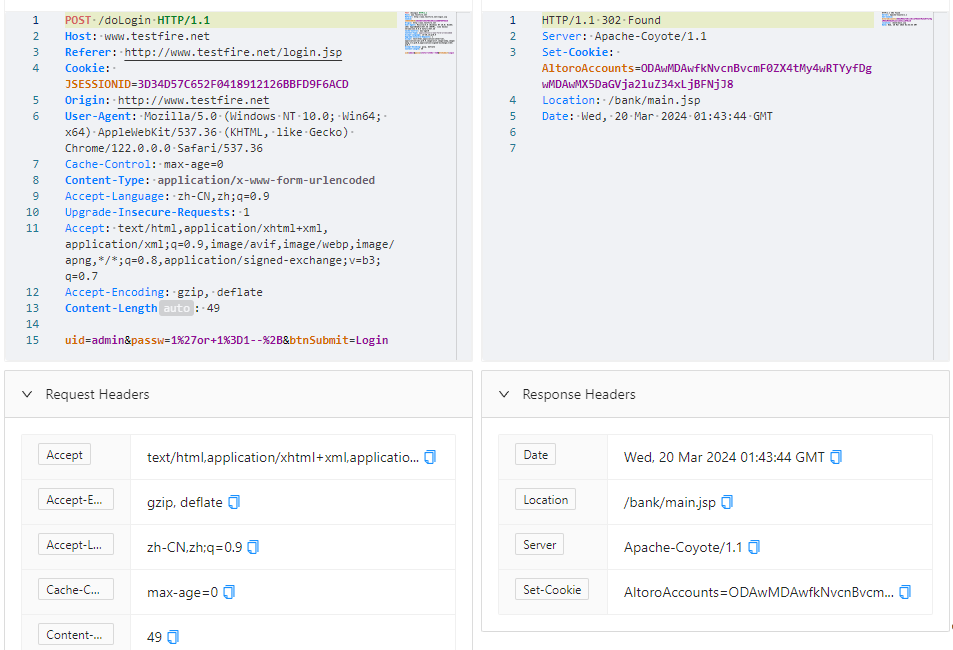Click the uid=admin request body line

click(x=227, y=340)
